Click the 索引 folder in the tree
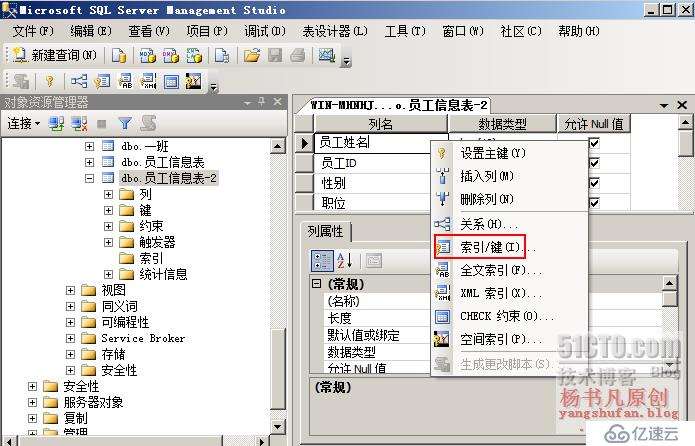This screenshot has height=446, width=695. [x=151, y=258]
